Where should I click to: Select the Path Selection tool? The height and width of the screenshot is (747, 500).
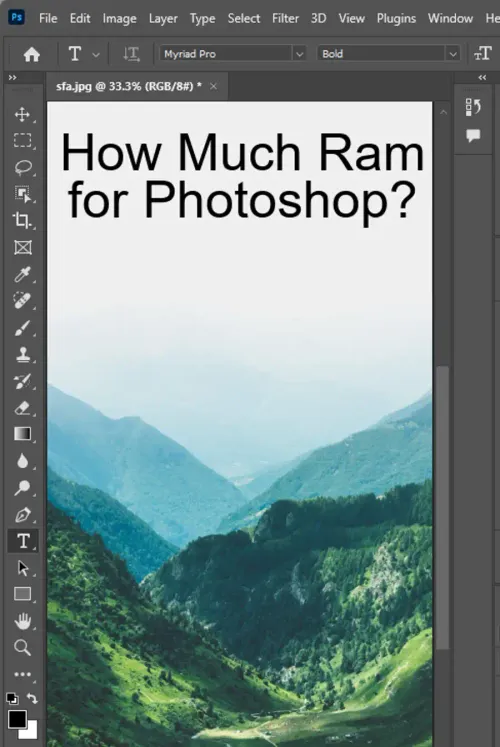22,568
